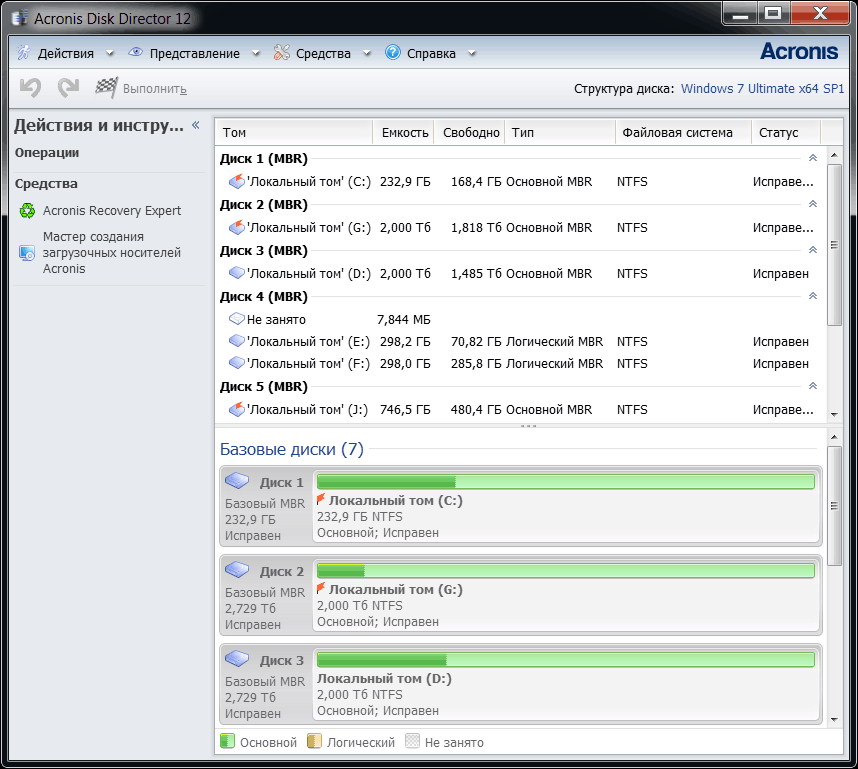This screenshot has height=769, width=858.
Task: Expand dropdown arrow next to Средства
Action: point(367,53)
